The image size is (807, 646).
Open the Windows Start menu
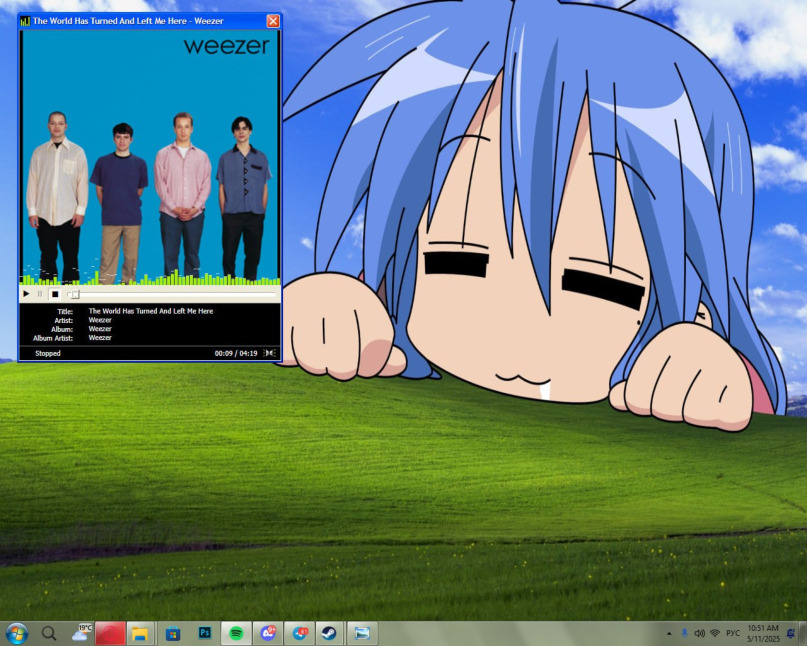click(17, 633)
